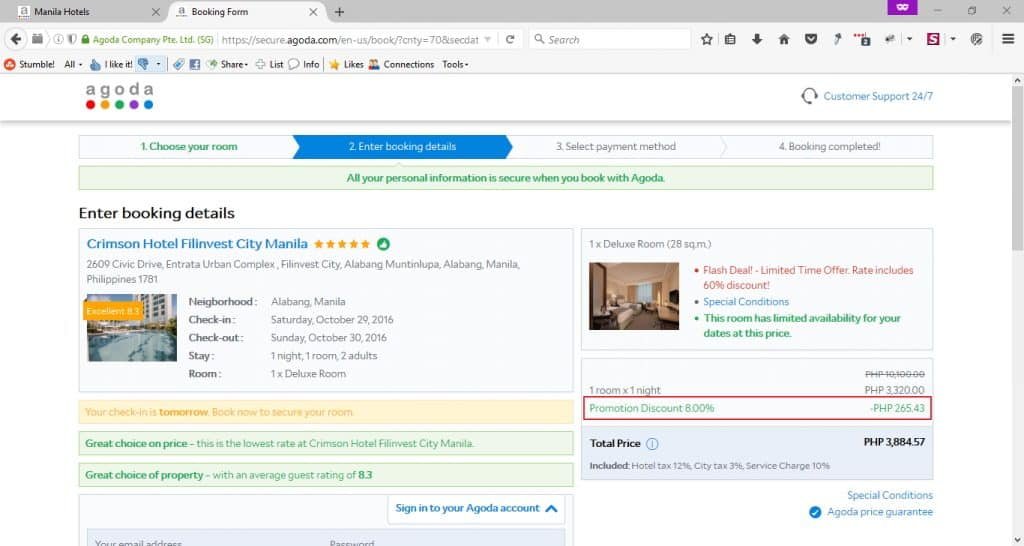The height and width of the screenshot is (546, 1024).
Task: Click step 4. Booking completed!
Action: 829,146
